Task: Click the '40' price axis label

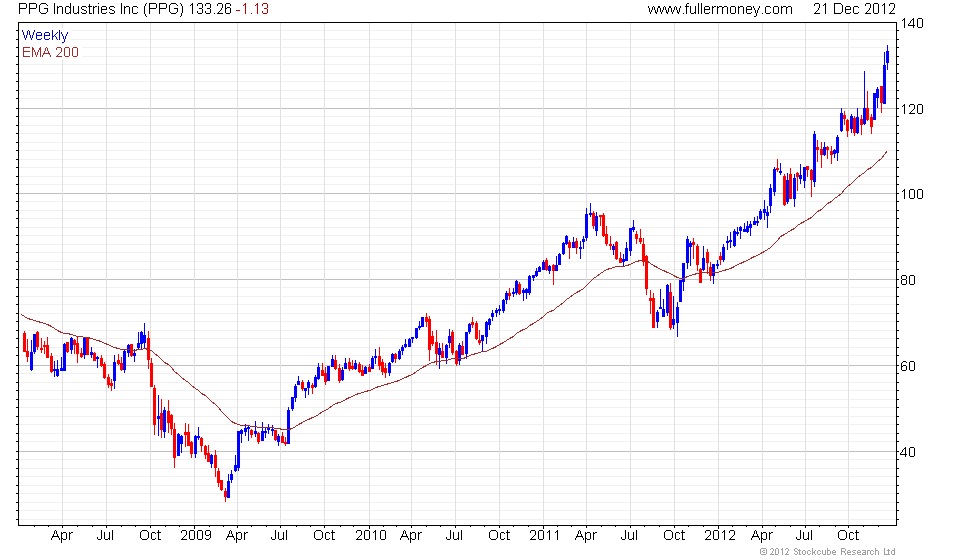Action: point(908,452)
